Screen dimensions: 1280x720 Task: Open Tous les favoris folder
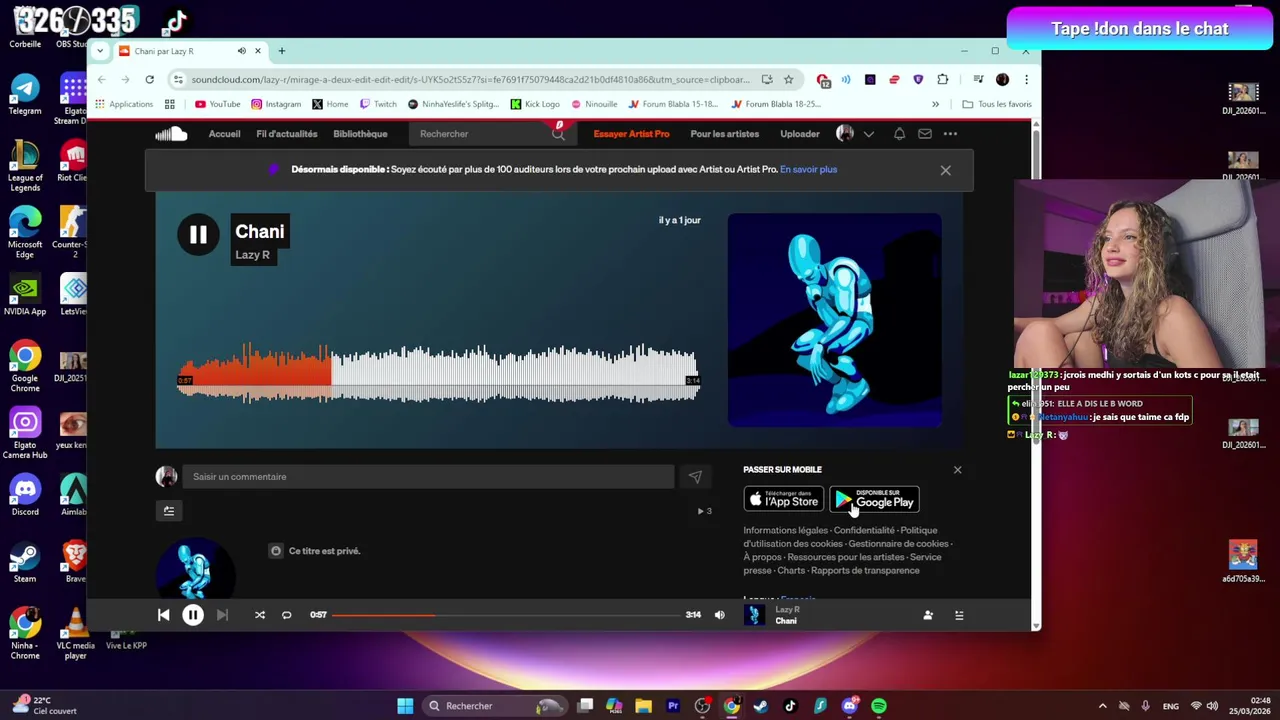(x=997, y=104)
